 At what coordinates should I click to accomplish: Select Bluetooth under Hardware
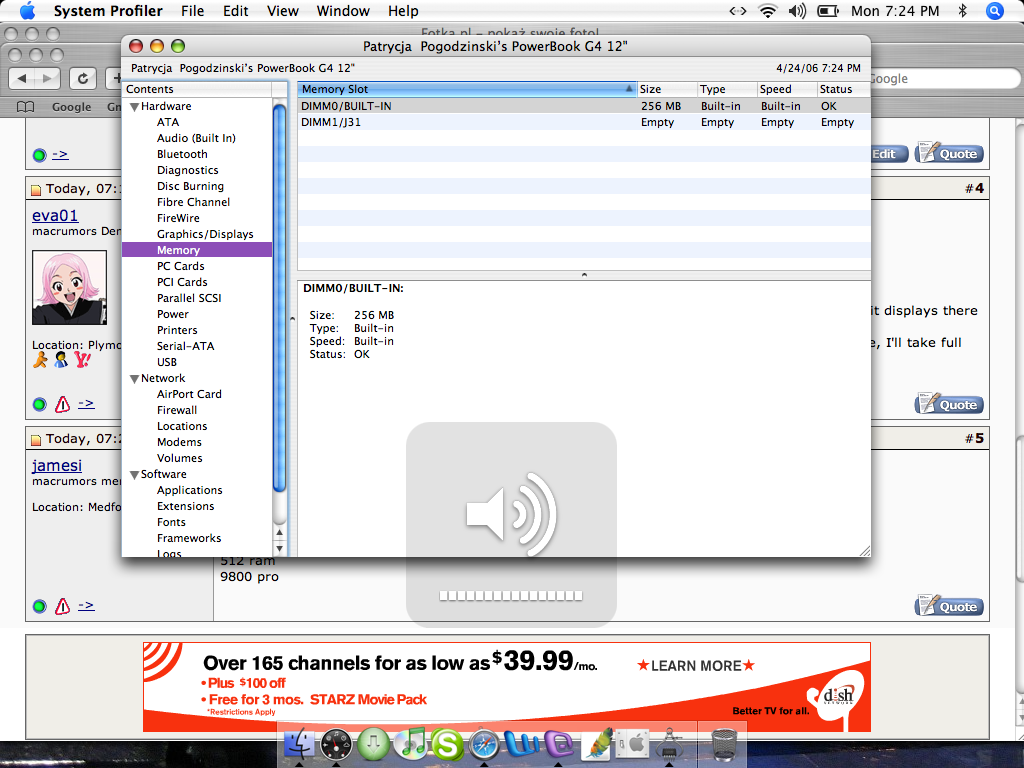182,154
